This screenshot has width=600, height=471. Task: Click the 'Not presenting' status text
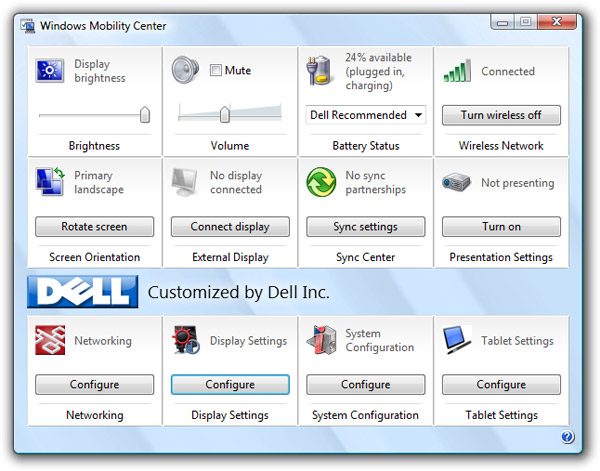pyautogui.click(x=517, y=183)
